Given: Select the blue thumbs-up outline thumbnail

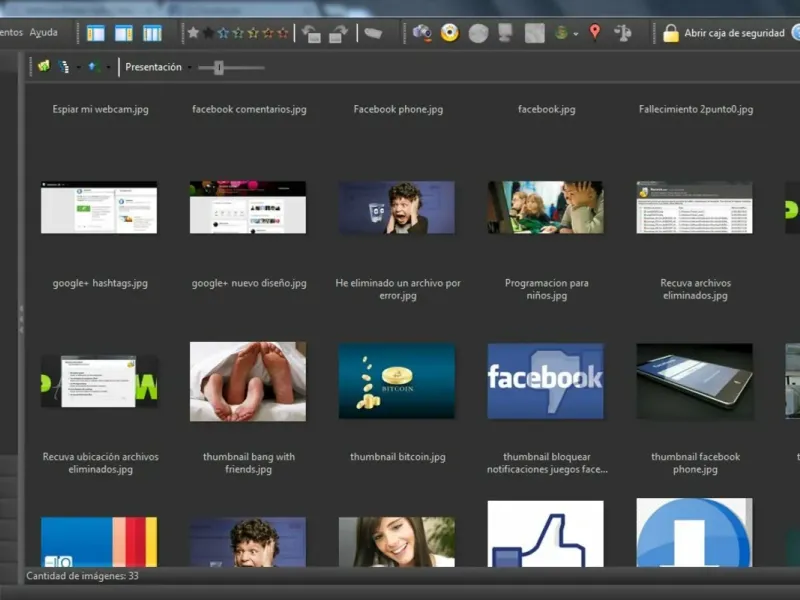Looking at the screenshot, I should click(545, 534).
